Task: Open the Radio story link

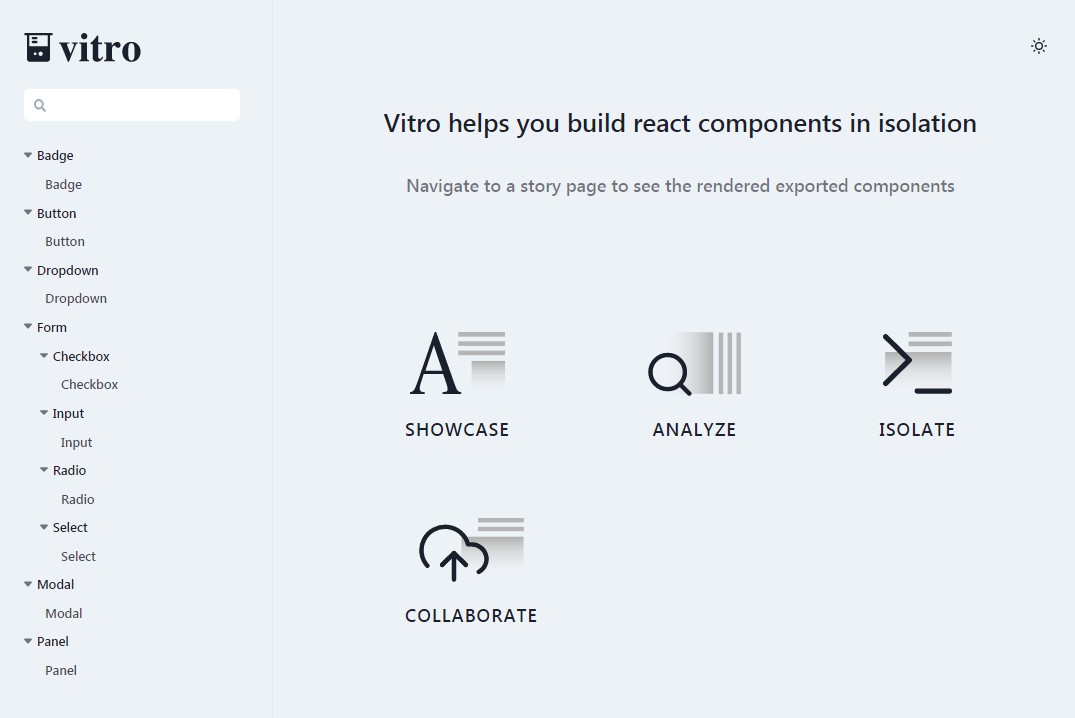Action: coord(78,500)
